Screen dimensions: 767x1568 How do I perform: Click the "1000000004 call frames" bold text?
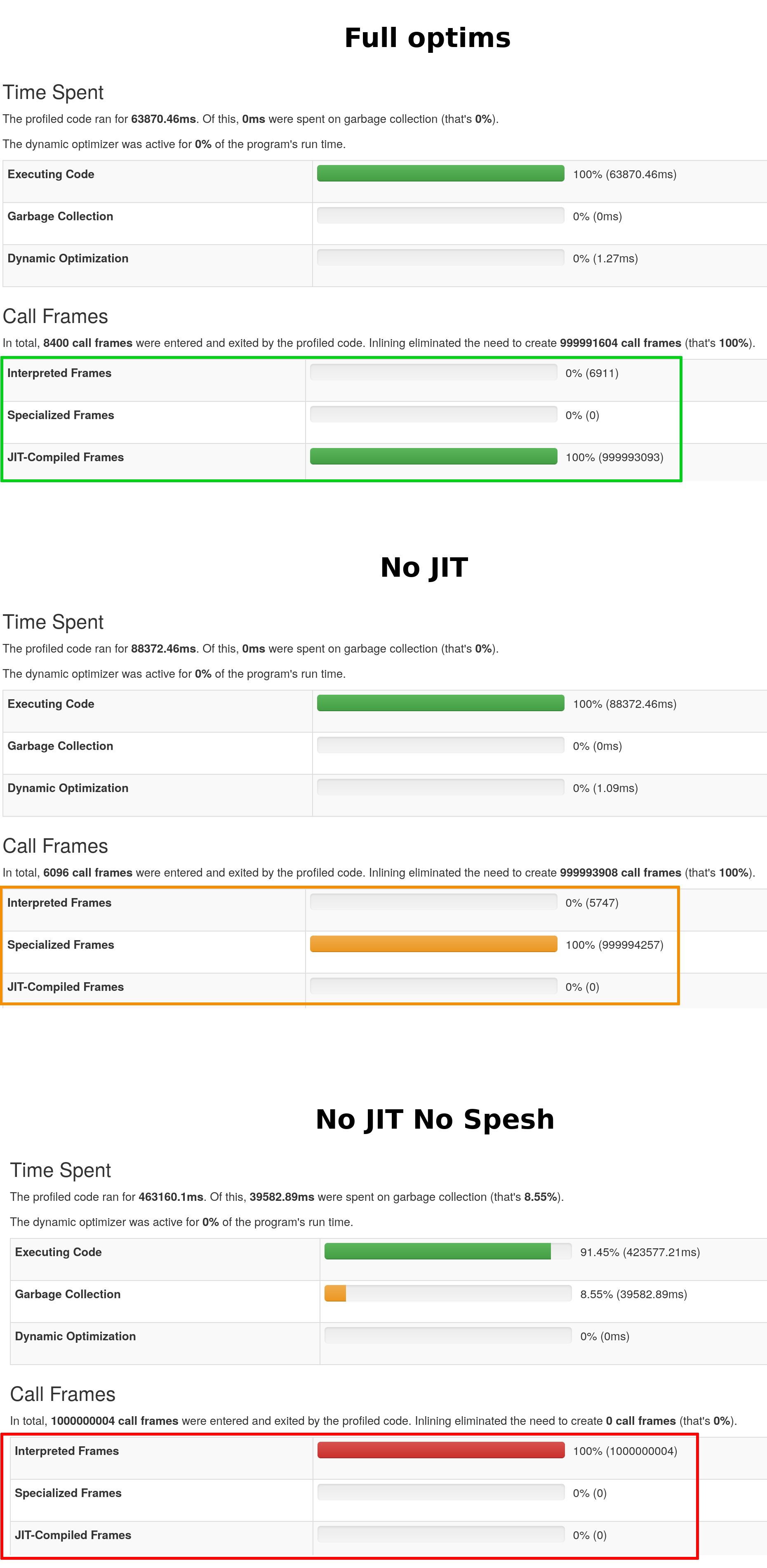tap(114, 1421)
